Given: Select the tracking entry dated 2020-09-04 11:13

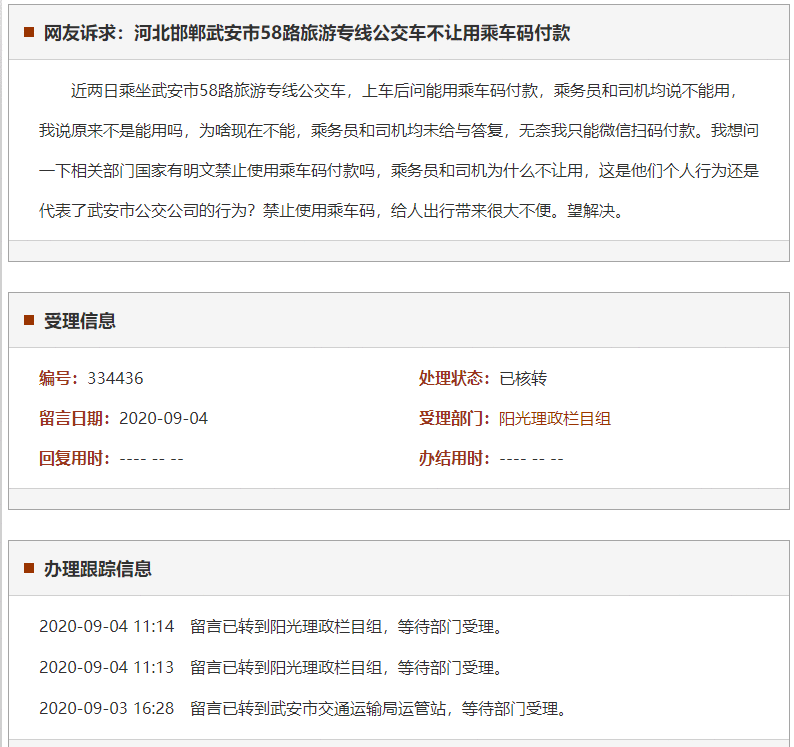Looking at the screenshot, I should (271, 667).
